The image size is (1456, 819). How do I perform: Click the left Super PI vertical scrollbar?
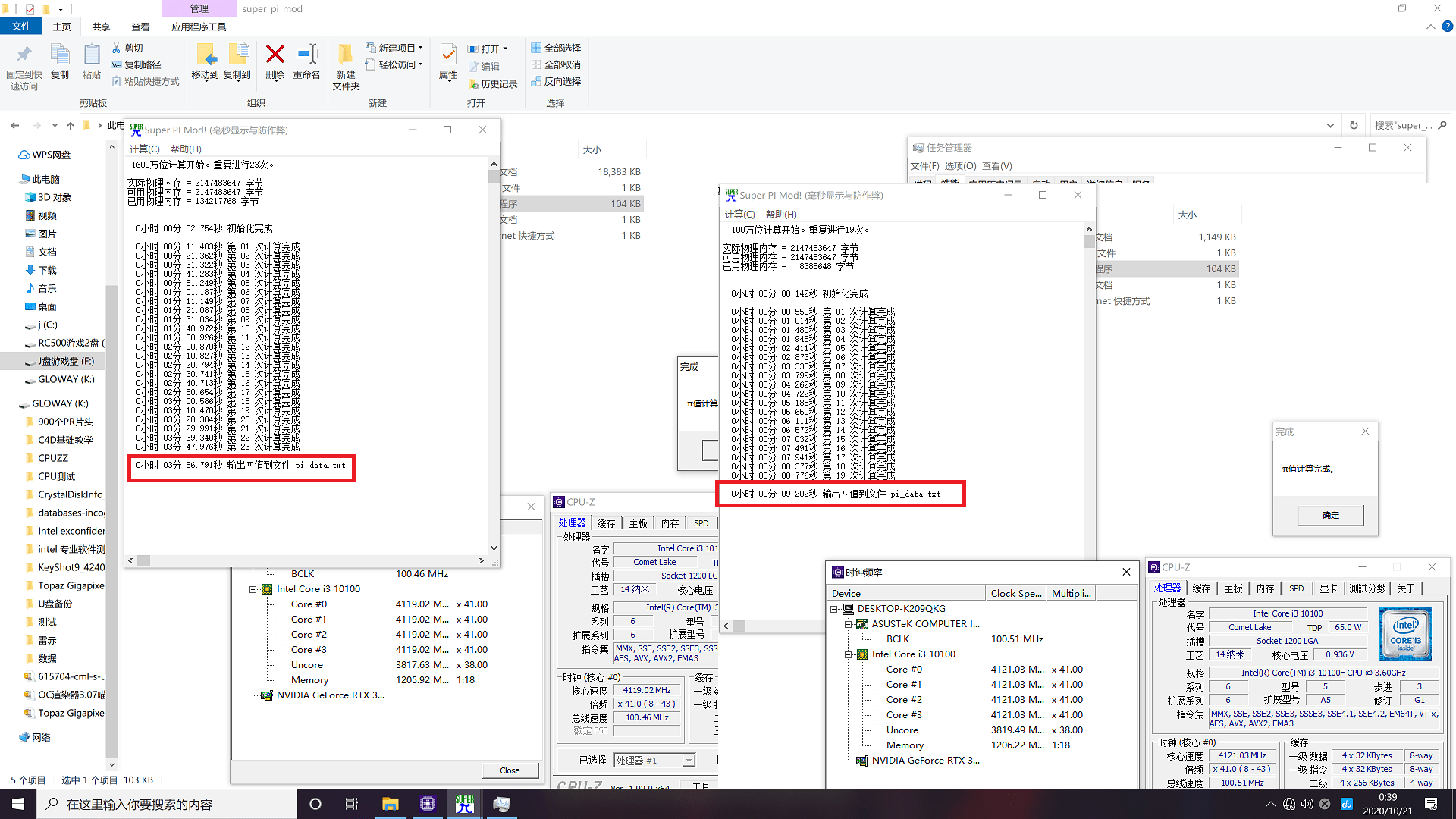tap(494, 356)
